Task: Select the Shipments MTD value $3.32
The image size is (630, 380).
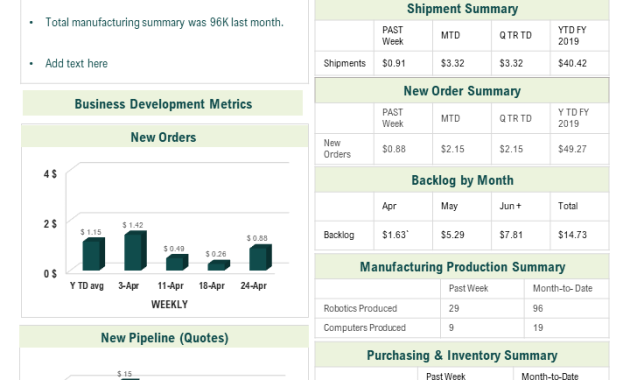Action: point(452,63)
